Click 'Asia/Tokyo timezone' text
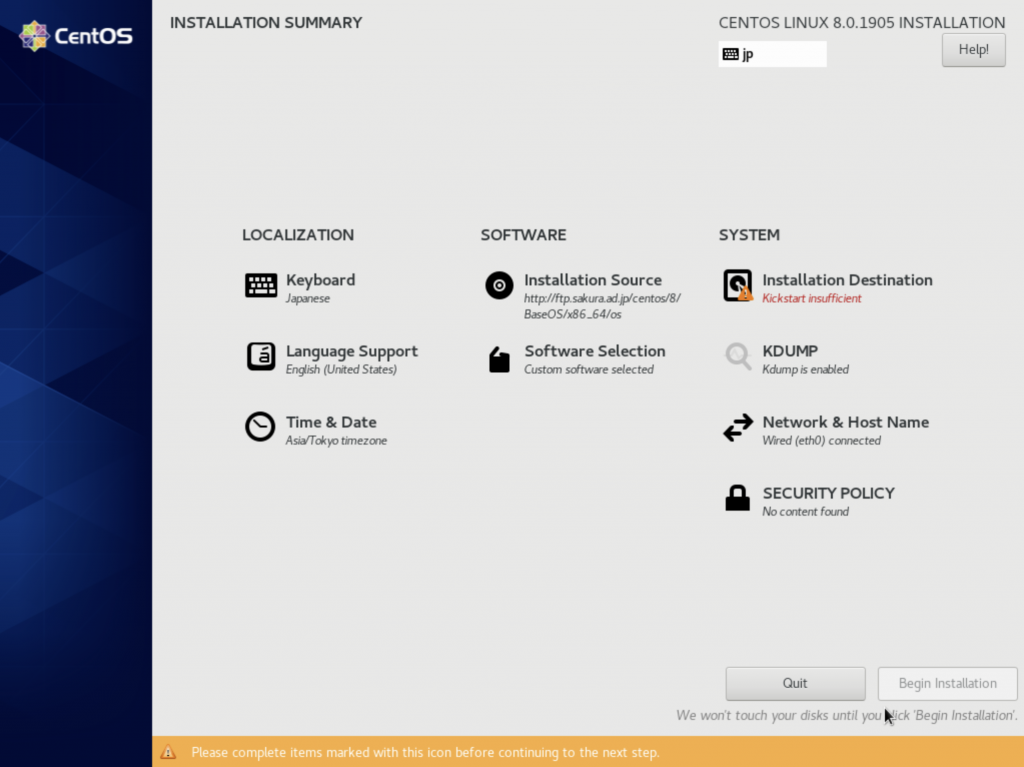Screen dimensions: 1024x767 (x=336, y=441)
